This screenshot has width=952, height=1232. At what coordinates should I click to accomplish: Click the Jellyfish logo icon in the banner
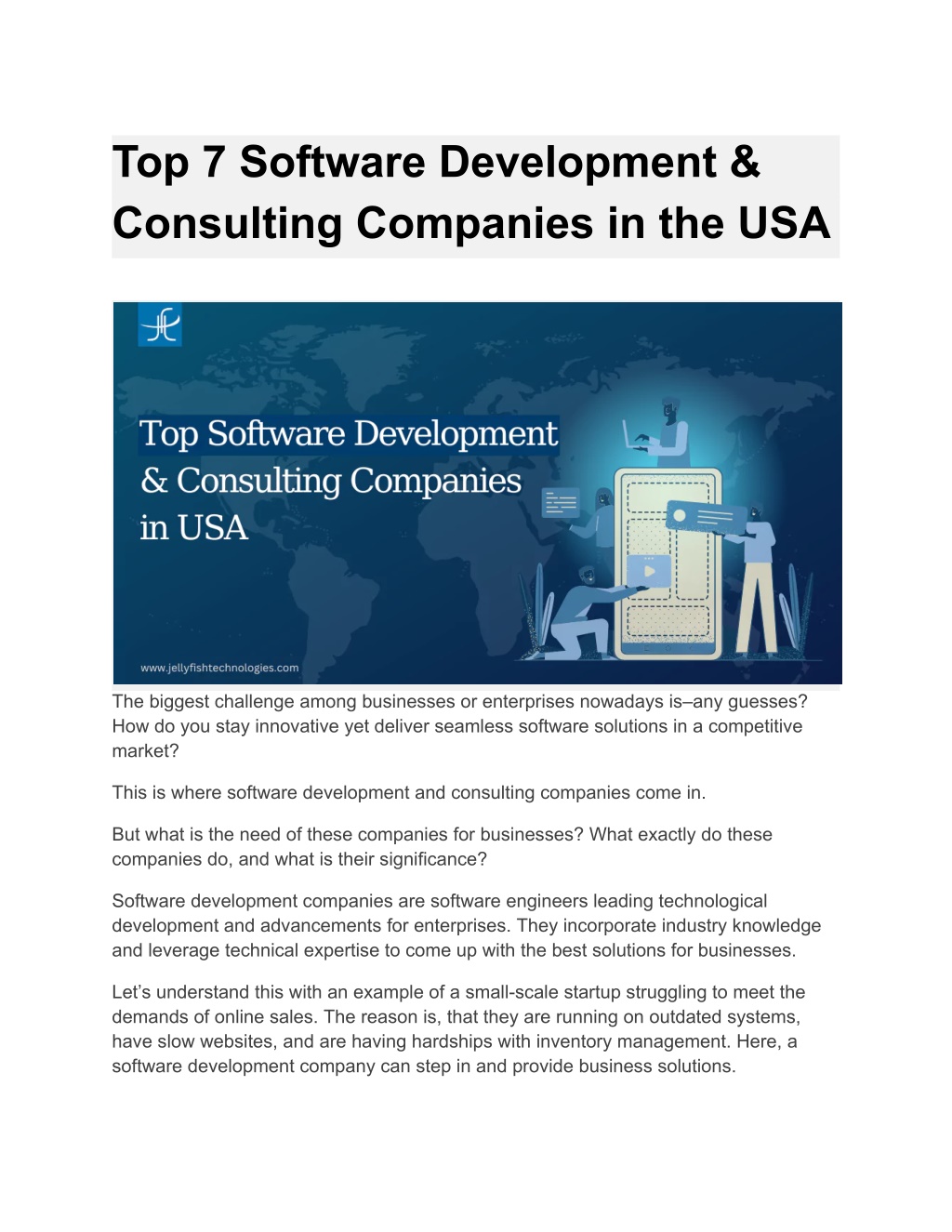coord(160,325)
